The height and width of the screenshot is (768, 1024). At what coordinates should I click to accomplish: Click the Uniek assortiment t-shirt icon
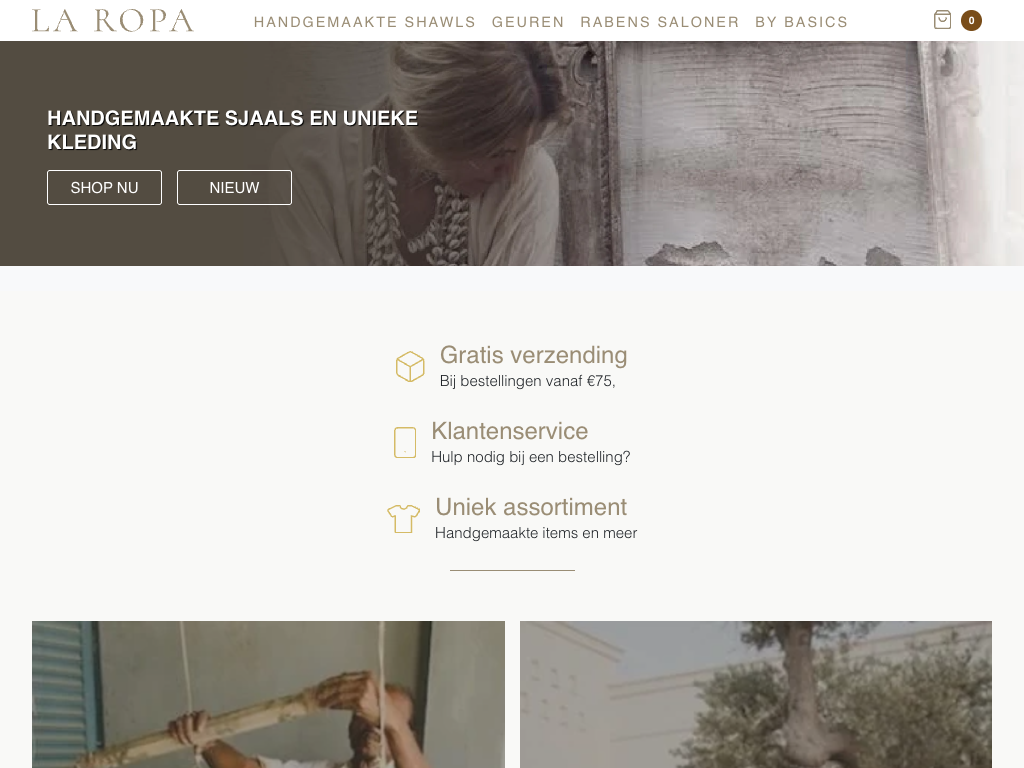(404, 519)
